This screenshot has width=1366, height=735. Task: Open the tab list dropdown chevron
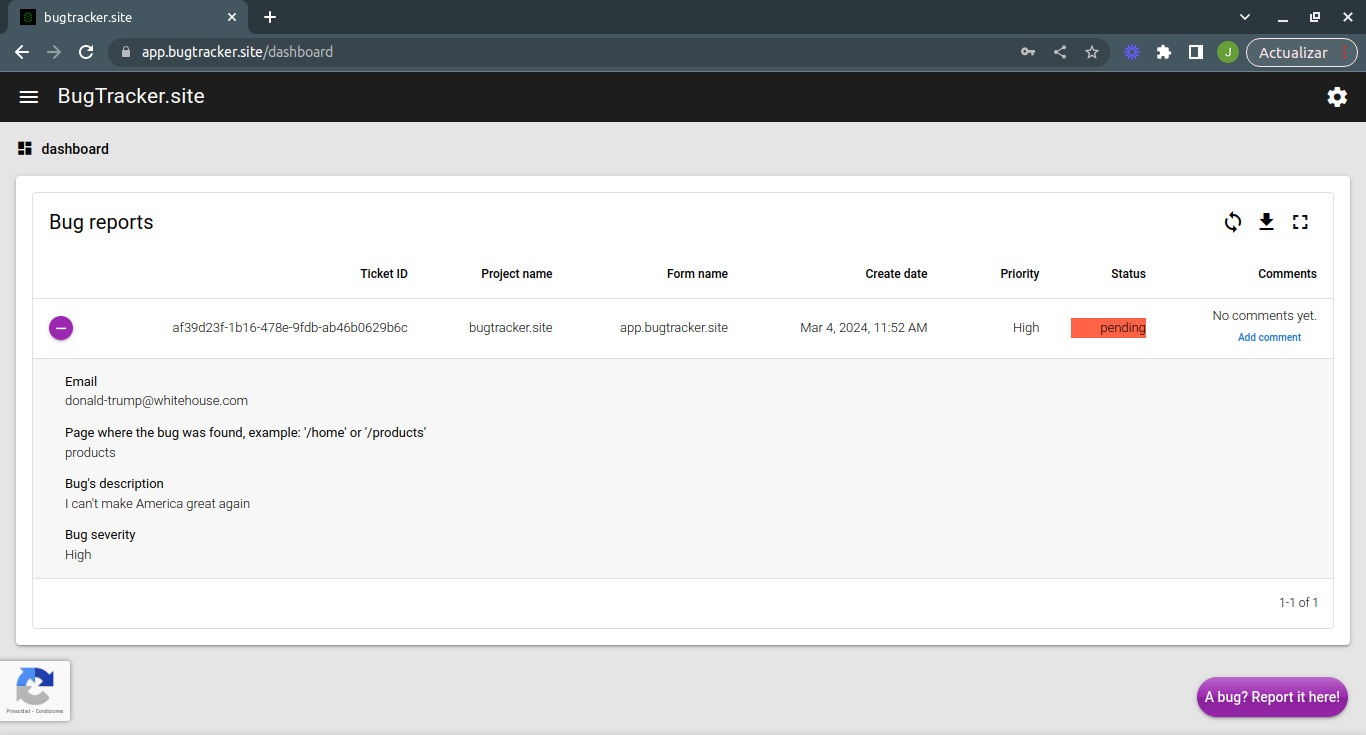[1244, 17]
